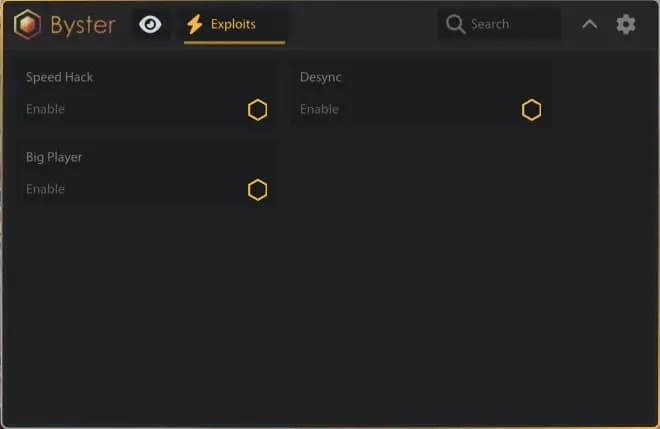
Task: Click the empty area below Desync panel
Action: (x=421, y=253)
